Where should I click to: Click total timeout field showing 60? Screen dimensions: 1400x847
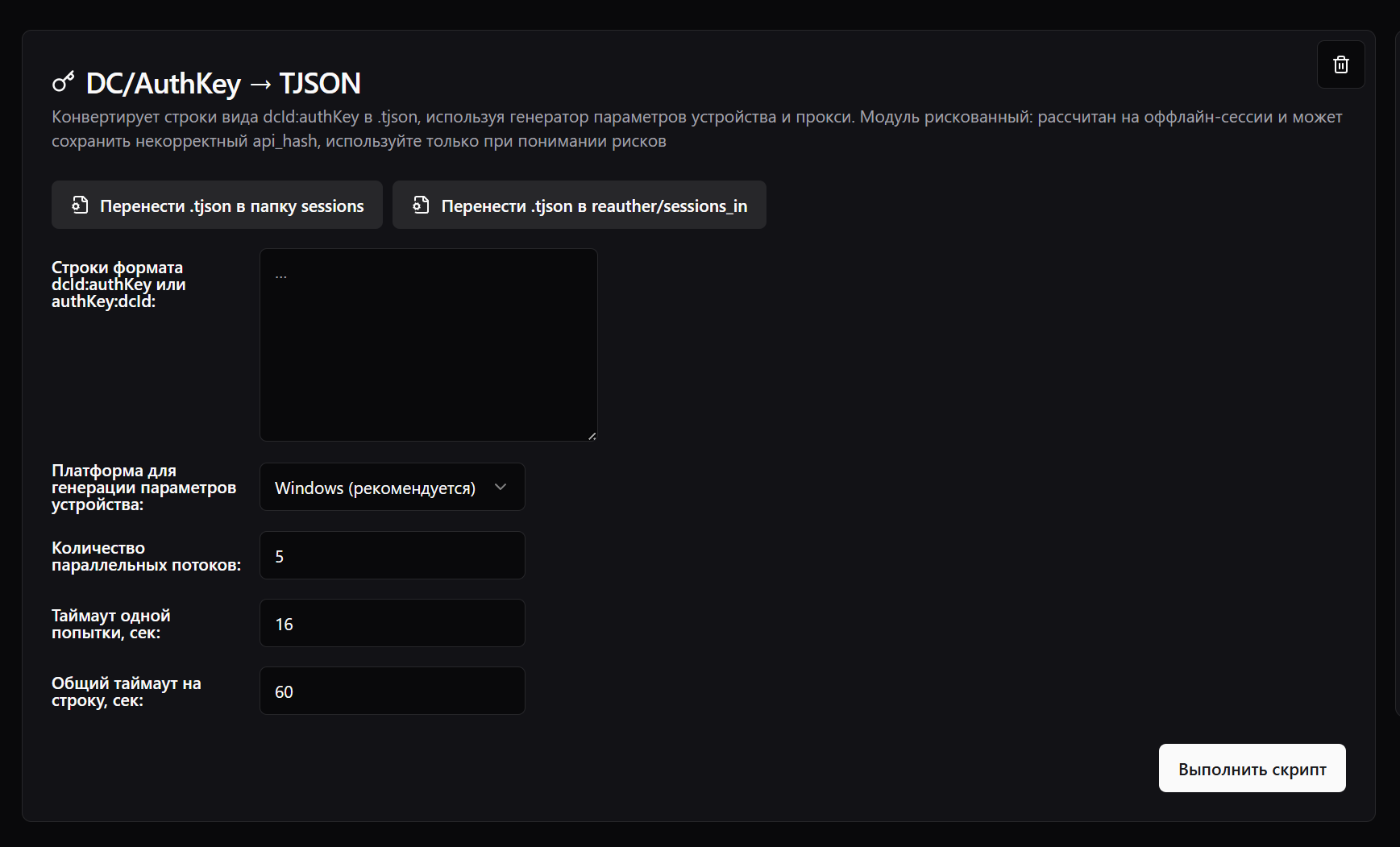tap(392, 691)
